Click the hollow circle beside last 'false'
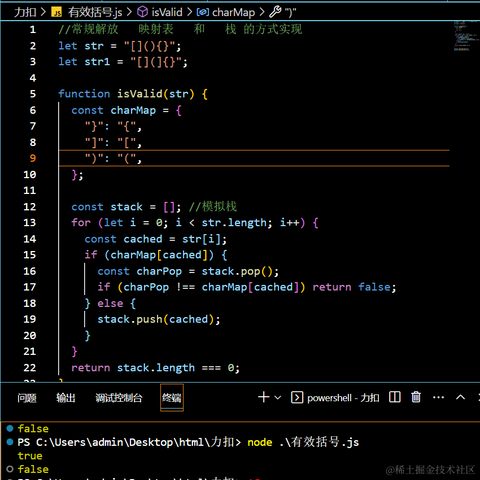This screenshot has height=480, width=480. click(10, 469)
